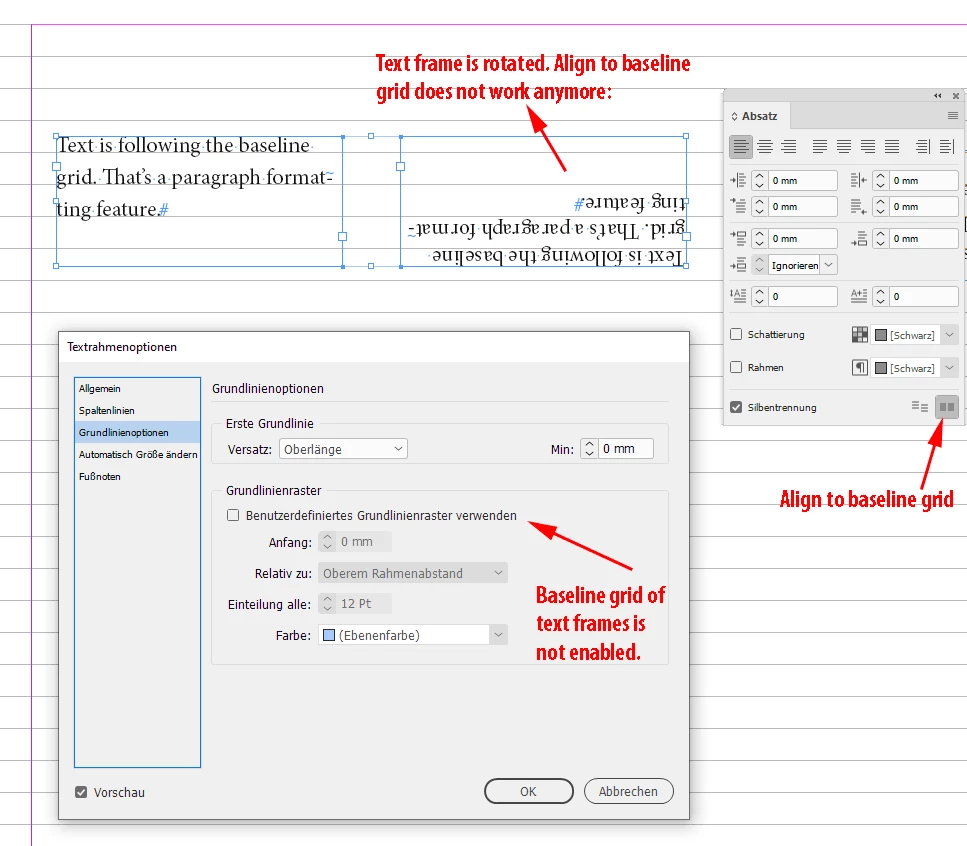This screenshot has width=967, height=846.
Task: Click the drop cap number of lines icon
Action: (x=738, y=296)
